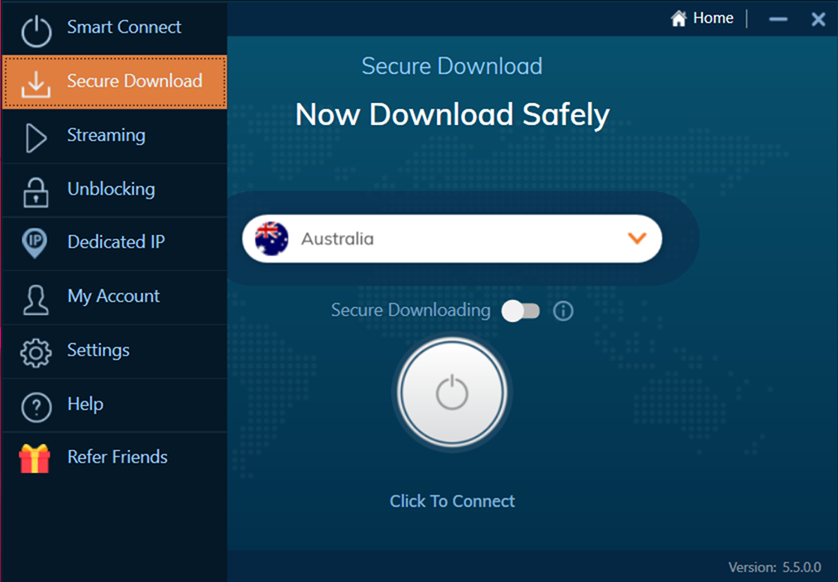Click the Smart Connect power icon
Viewport: 838px width, 582px height.
36,30
